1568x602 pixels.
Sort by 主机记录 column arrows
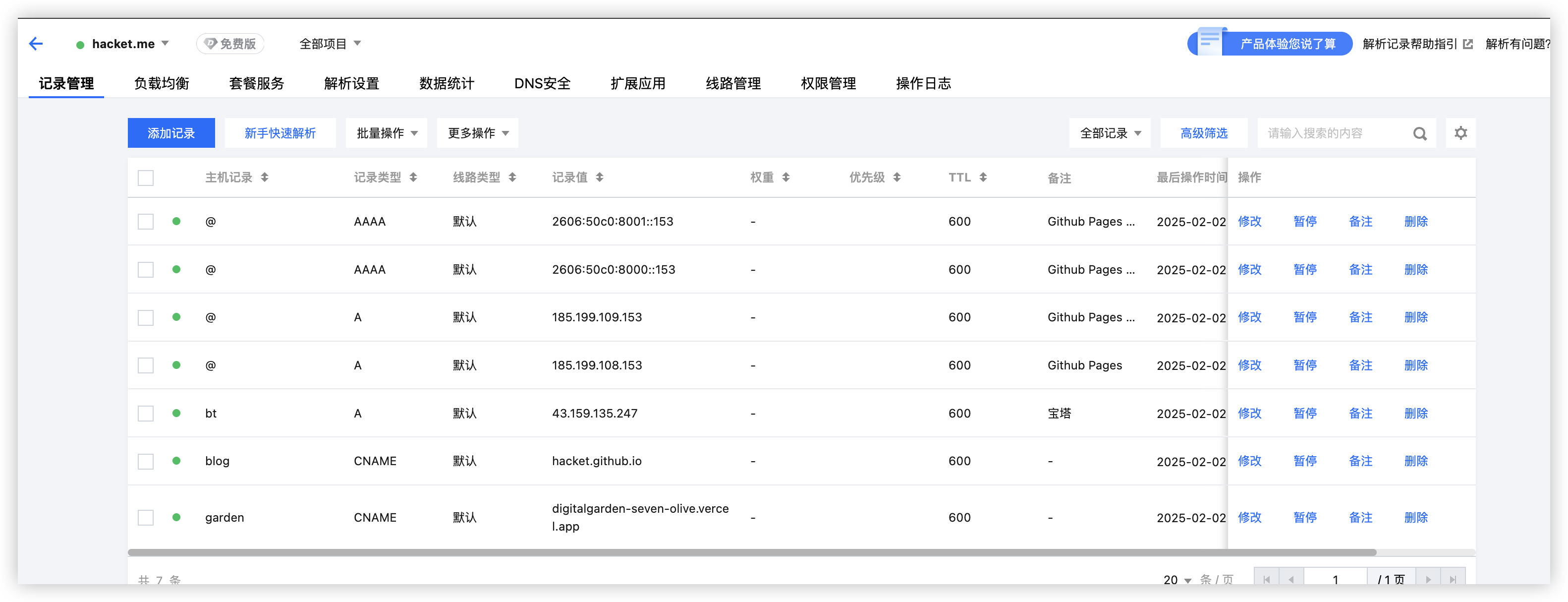(264, 178)
